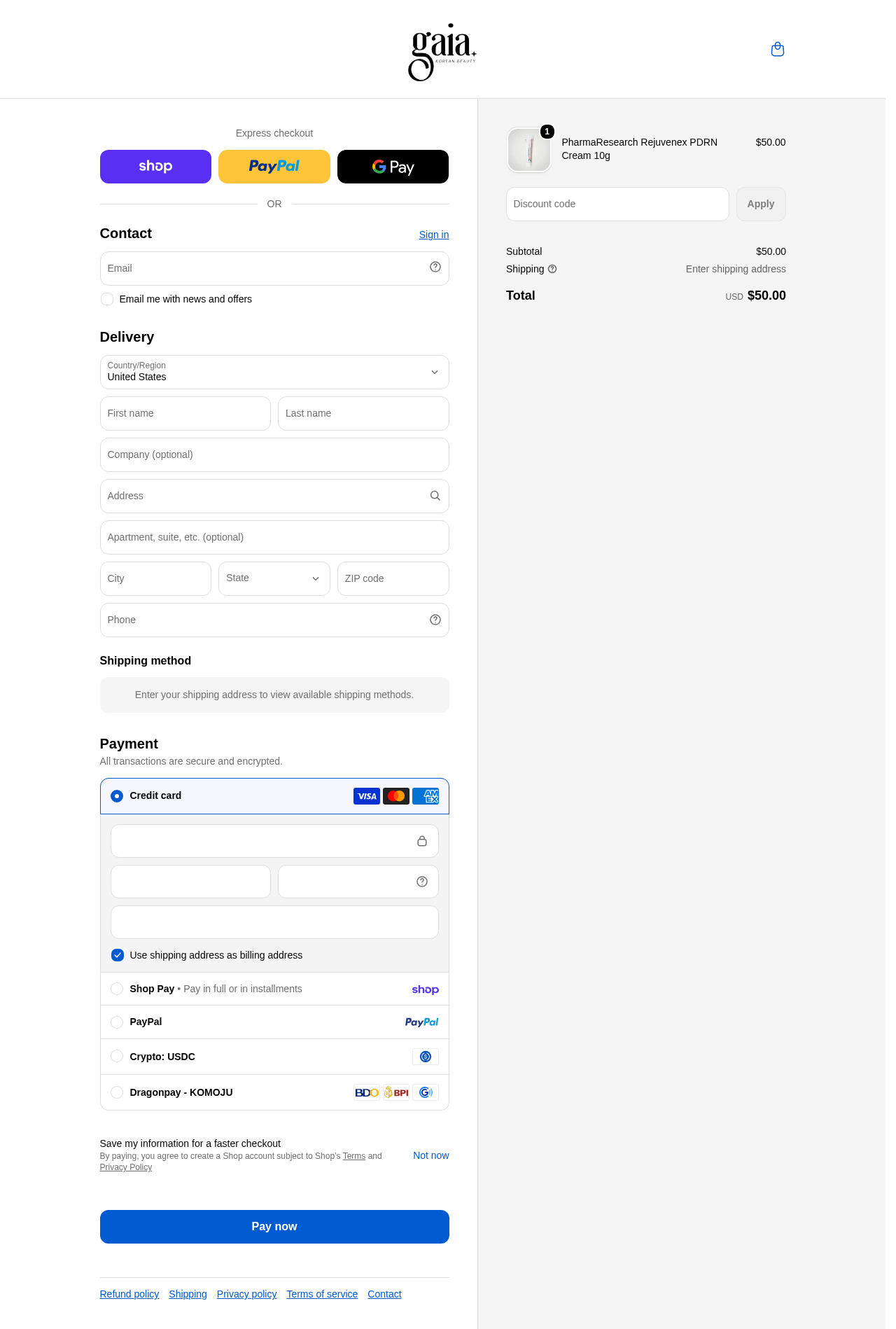Viewport: 896px width, 1329px height.
Task: Click the Apartment, suite, etc. field
Action: [x=274, y=537]
